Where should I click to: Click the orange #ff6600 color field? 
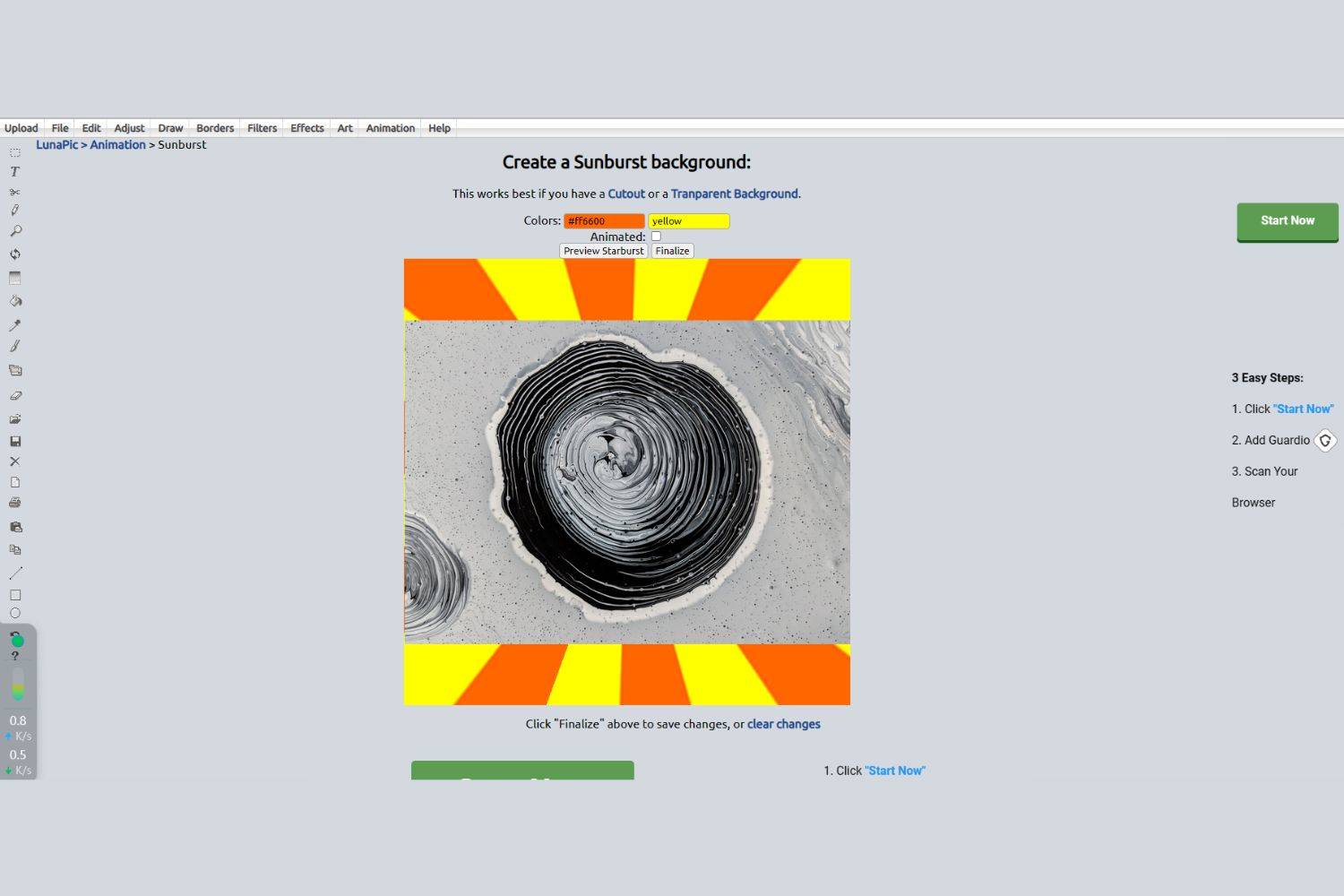pyautogui.click(x=604, y=221)
